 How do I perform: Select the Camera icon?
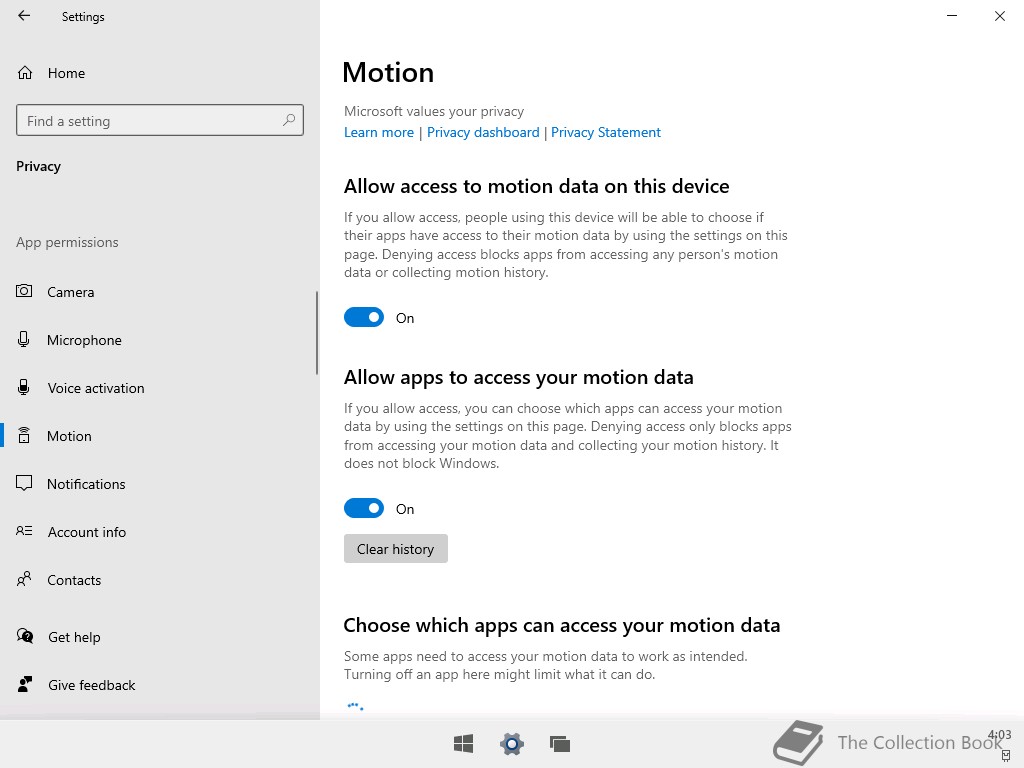[x=24, y=291]
